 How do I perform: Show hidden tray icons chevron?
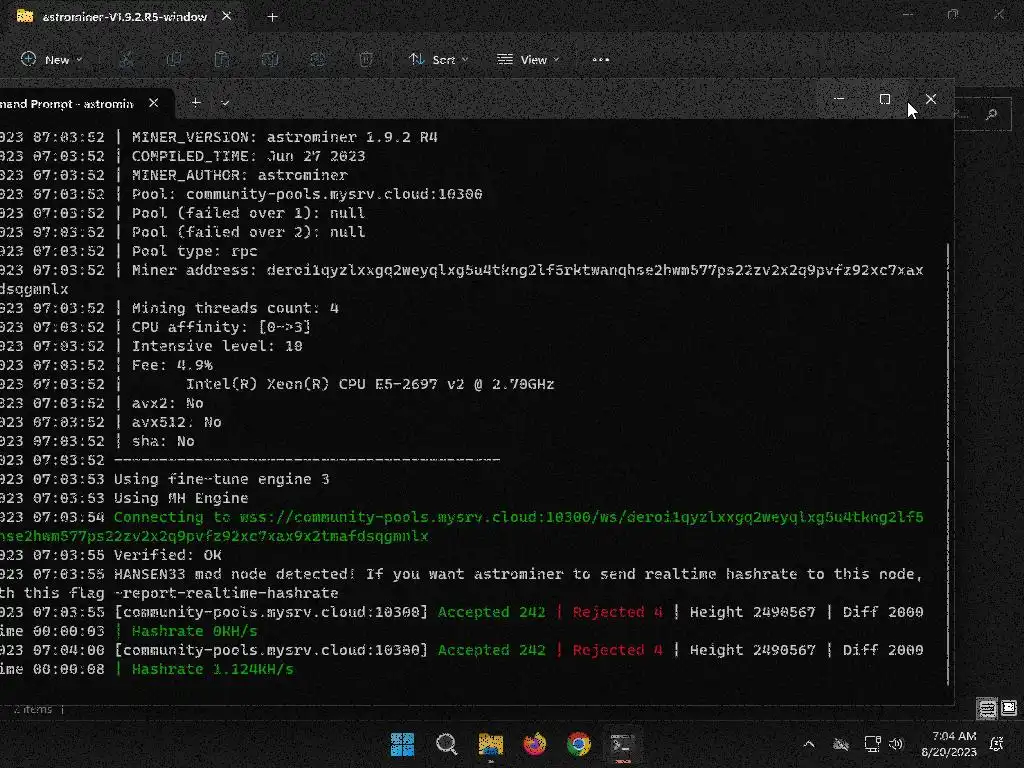[x=808, y=744]
